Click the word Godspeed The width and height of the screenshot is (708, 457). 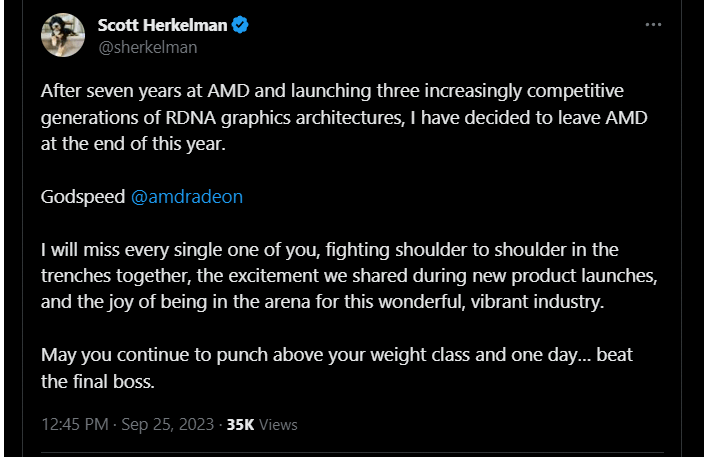[x=83, y=197]
